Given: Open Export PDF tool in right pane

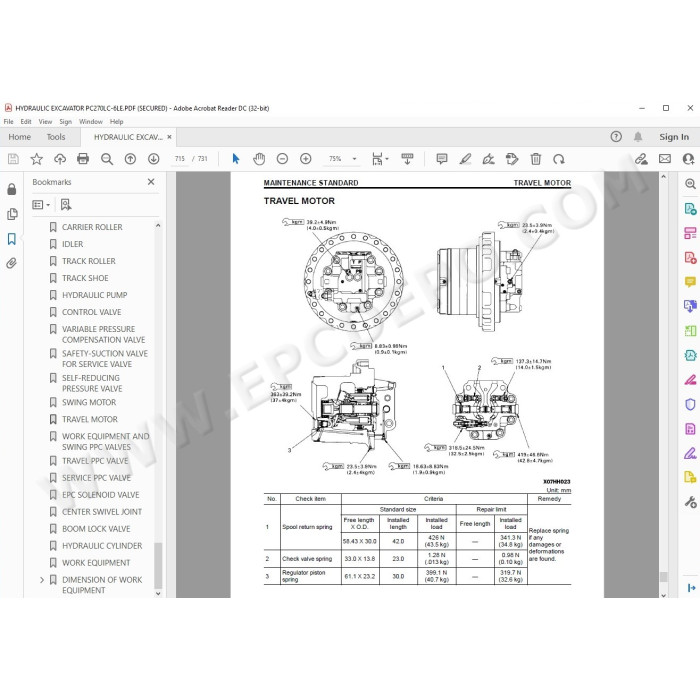Looking at the screenshot, I should coord(690,208).
